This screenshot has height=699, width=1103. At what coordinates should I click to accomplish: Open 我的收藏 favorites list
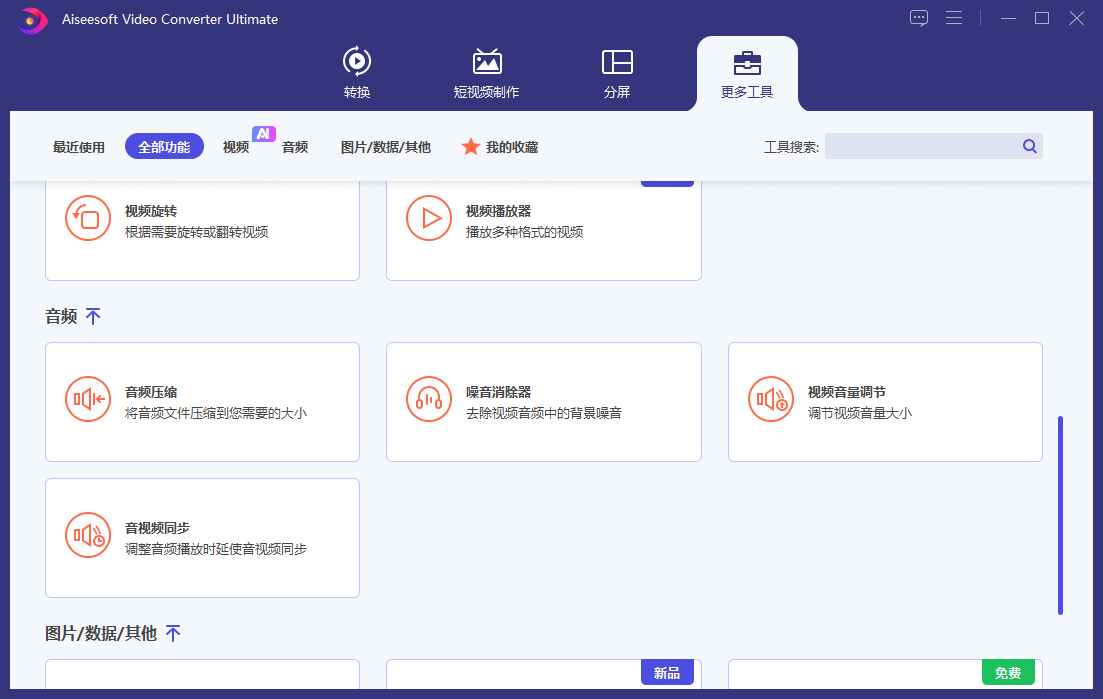coord(500,147)
